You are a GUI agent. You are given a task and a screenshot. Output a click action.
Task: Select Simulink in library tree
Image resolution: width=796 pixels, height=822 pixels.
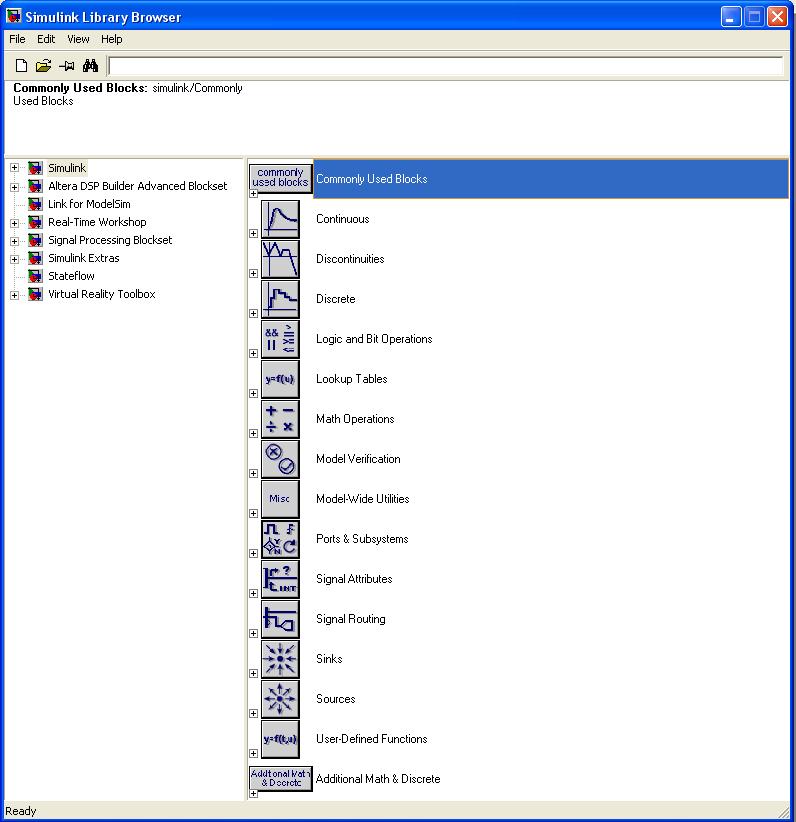[x=67, y=168]
